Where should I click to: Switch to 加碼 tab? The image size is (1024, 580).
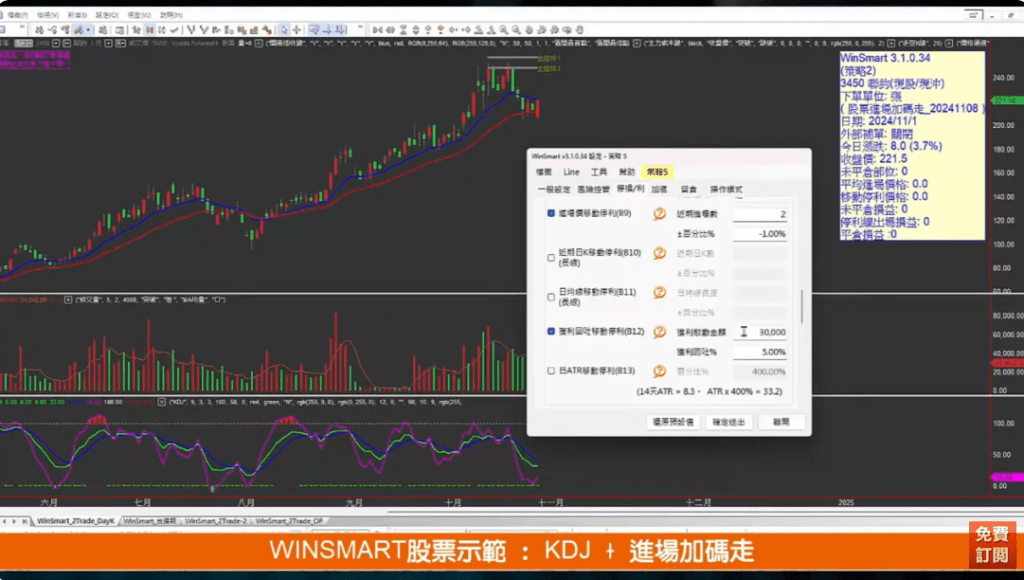pos(660,189)
